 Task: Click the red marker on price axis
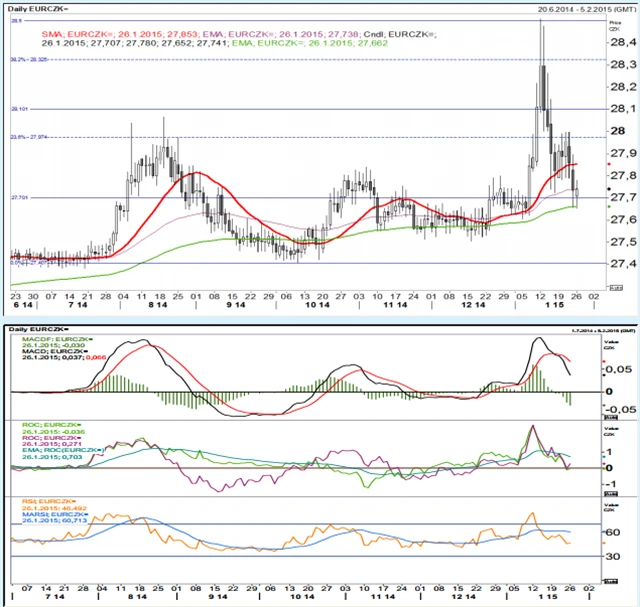[608, 163]
